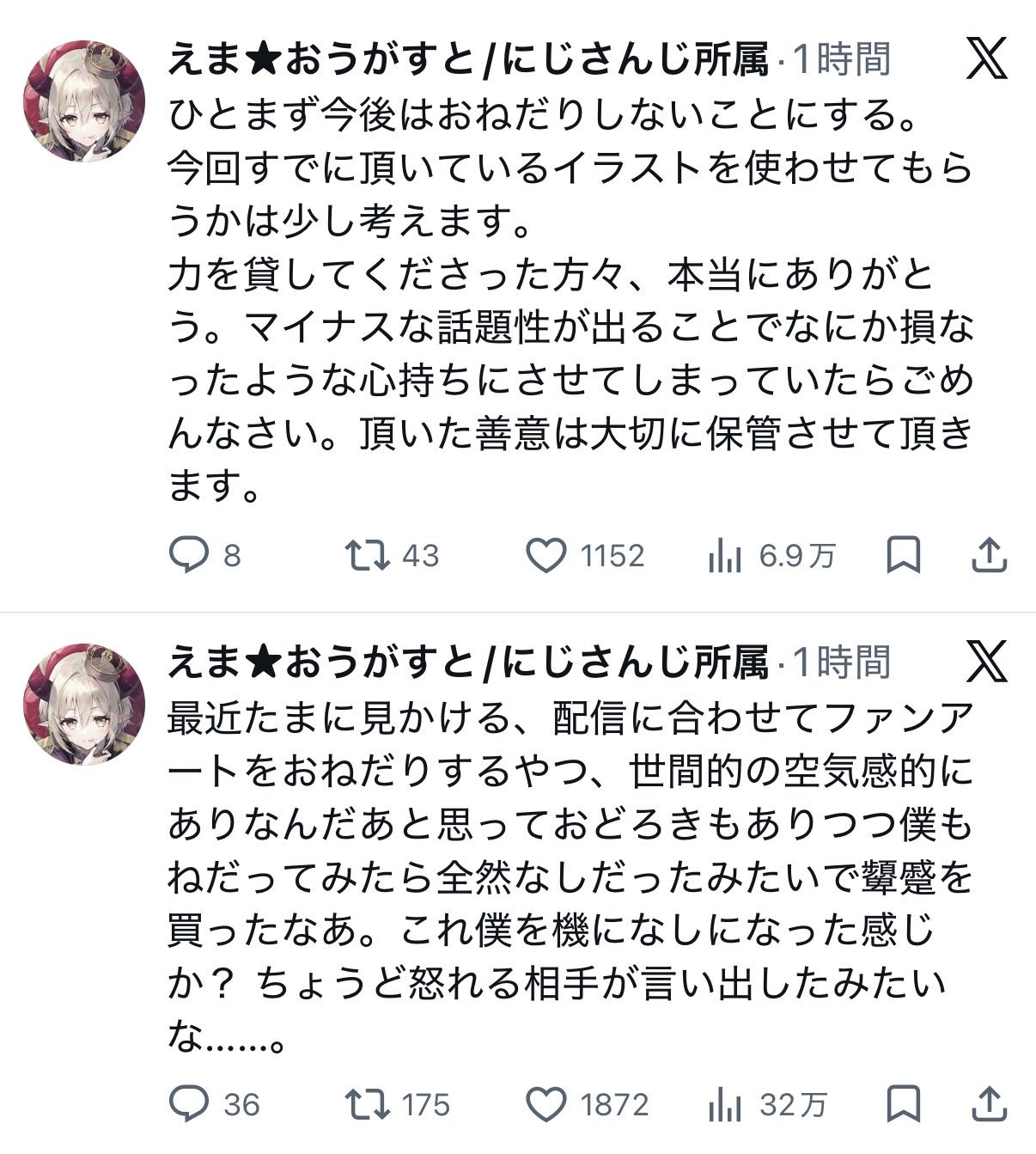
Task: Open author name link on second tweet
Action: point(467,662)
